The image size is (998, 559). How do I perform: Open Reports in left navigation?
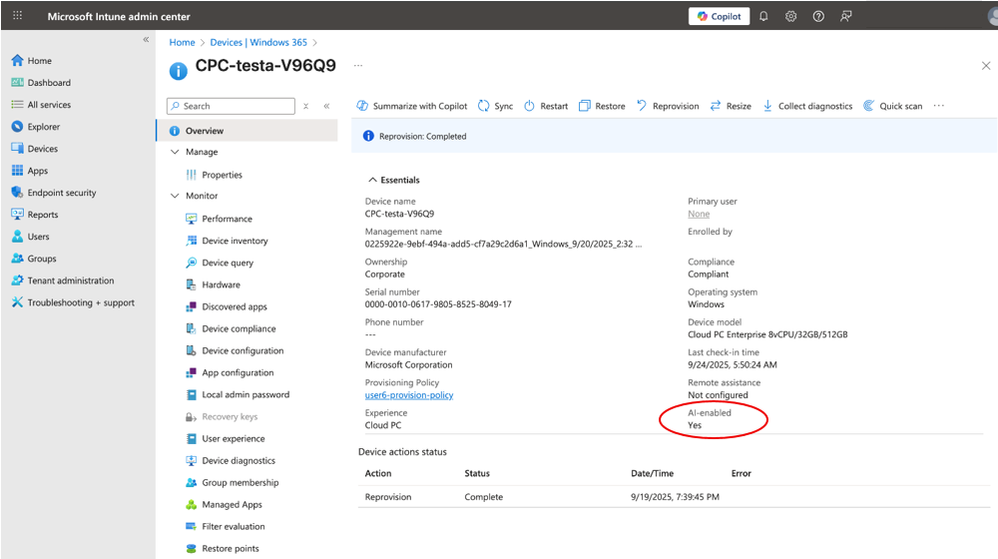pos(35,215)
